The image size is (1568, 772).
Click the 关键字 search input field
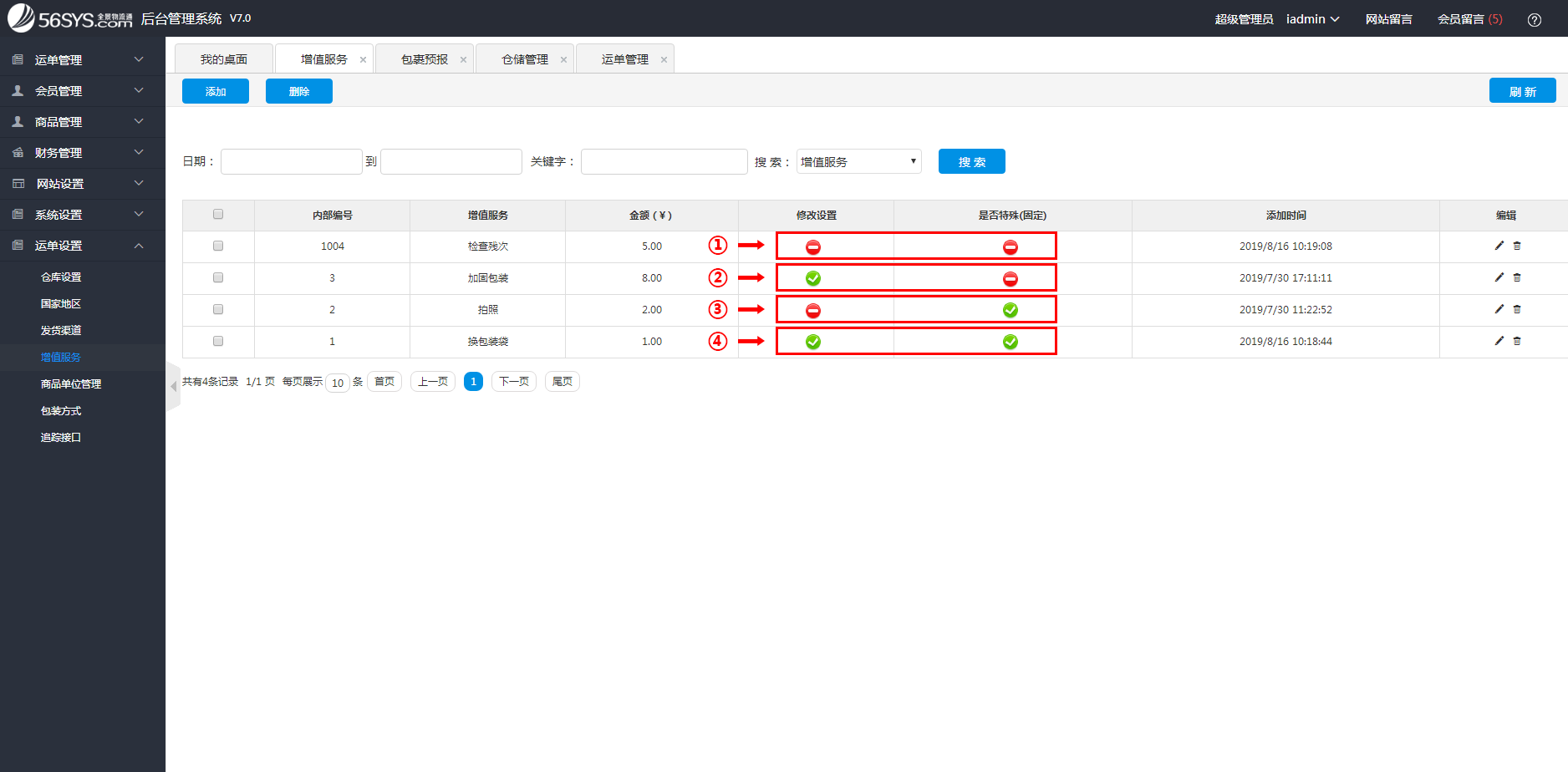[664, 161]
